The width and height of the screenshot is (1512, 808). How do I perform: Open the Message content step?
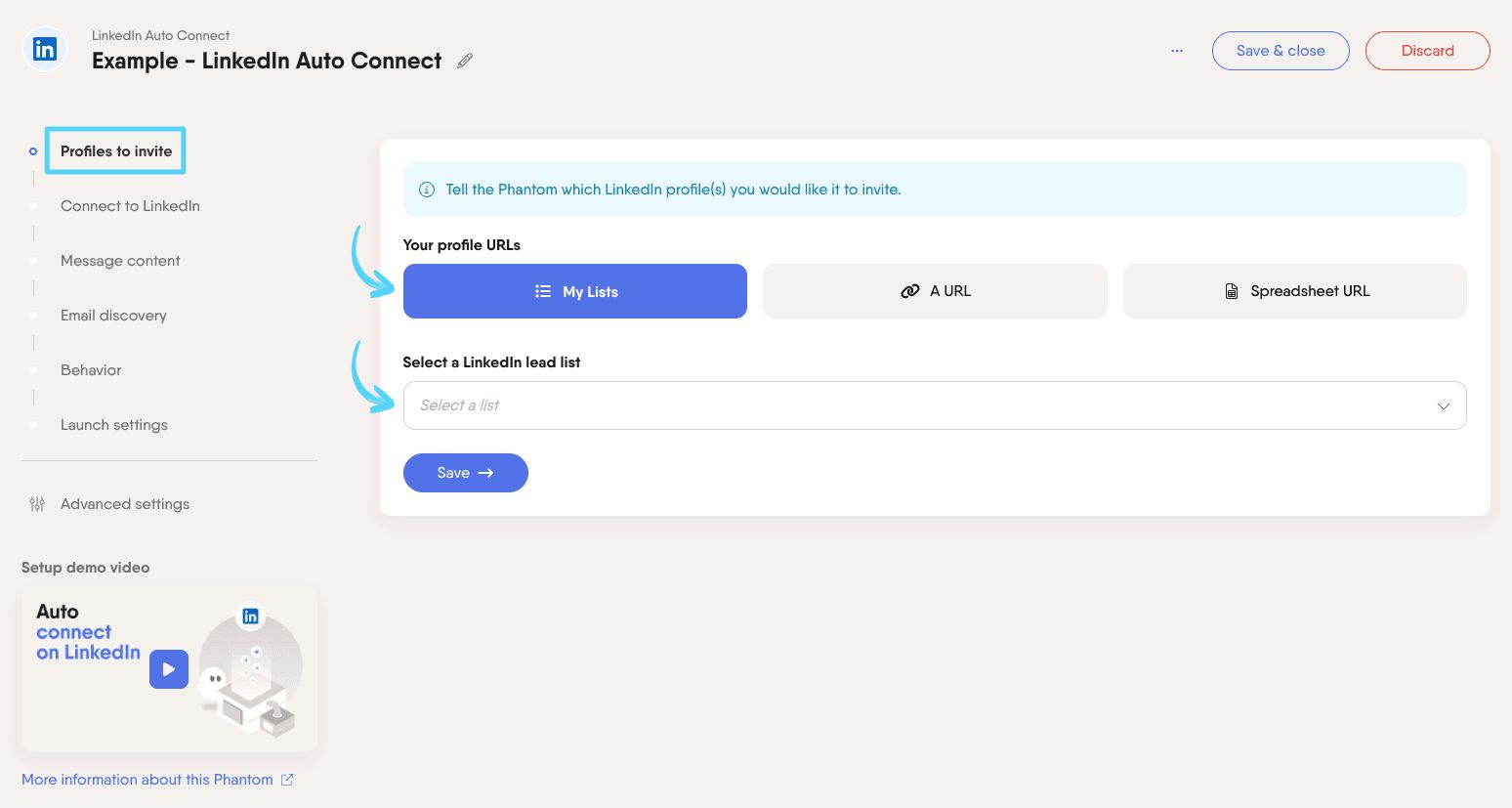[x=120, y=261]
